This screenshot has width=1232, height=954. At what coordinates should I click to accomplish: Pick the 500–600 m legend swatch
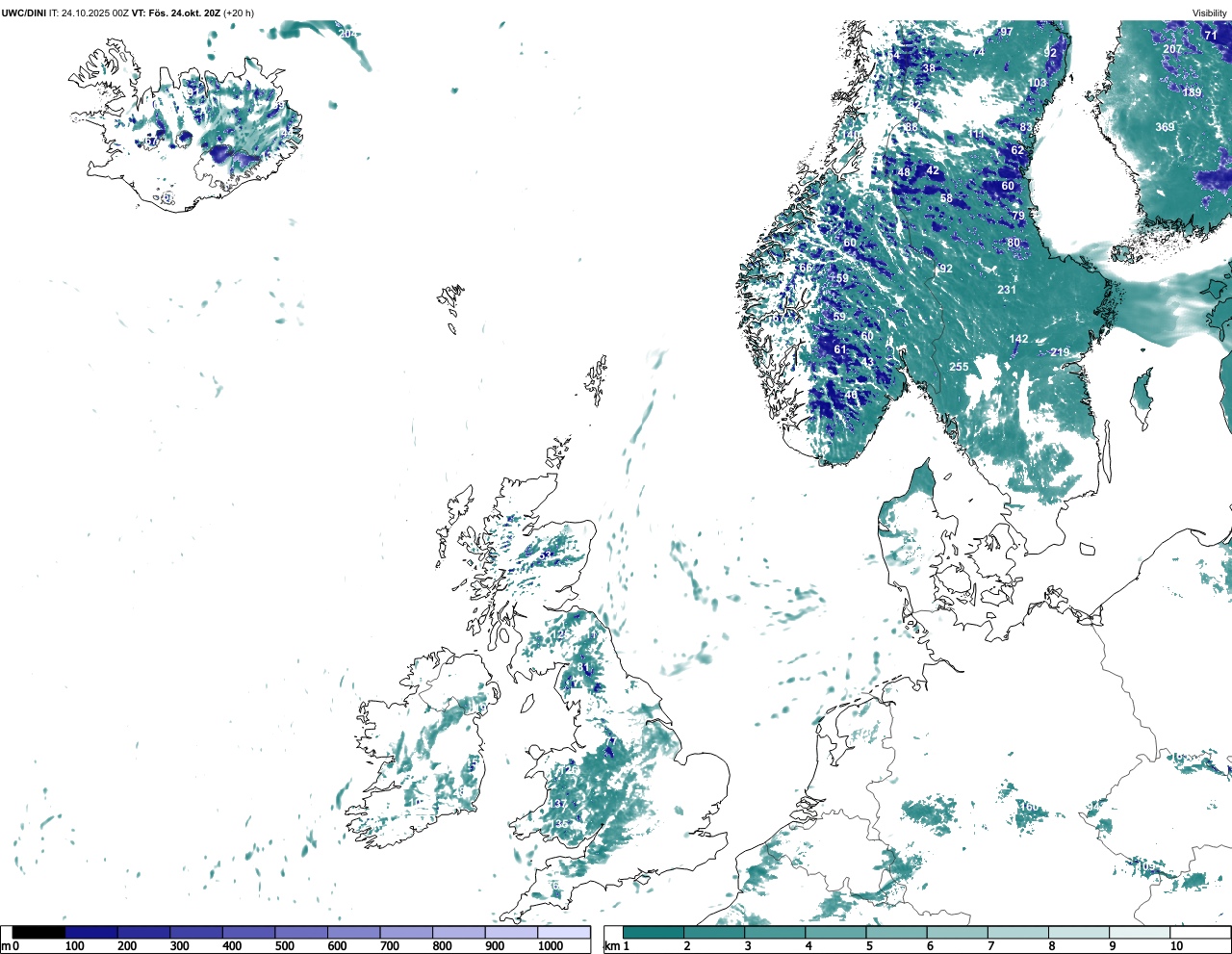[301, 933]
